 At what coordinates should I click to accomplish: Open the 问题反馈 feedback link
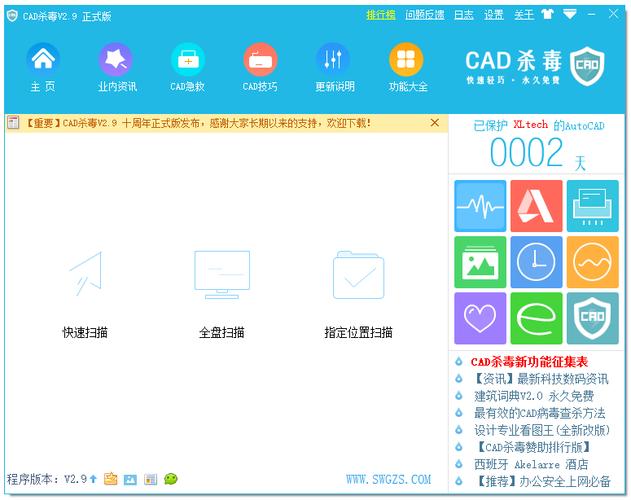(x=425, y=15)
